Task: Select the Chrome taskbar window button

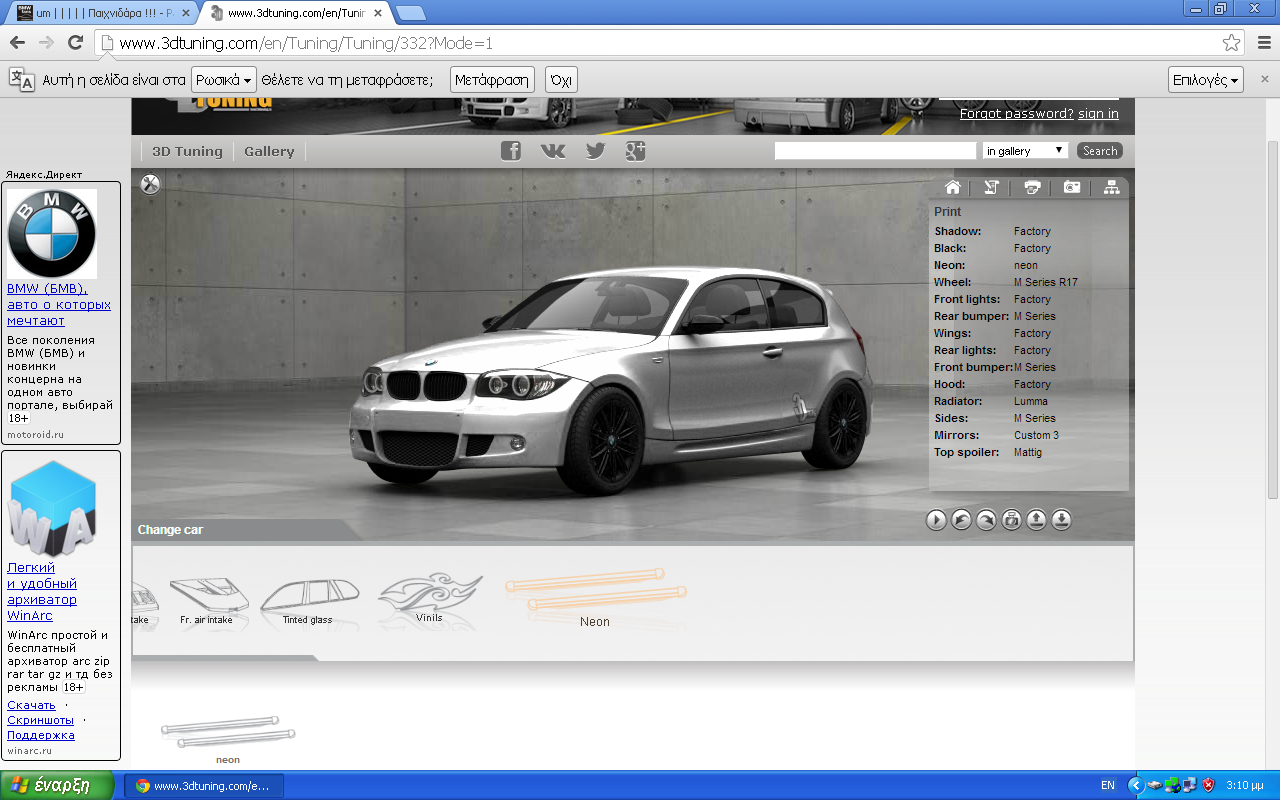Action: [204, 786]
